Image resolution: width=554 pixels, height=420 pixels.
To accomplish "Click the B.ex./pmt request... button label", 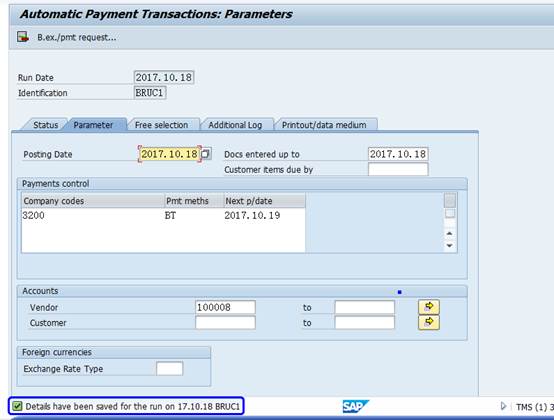I will (x=77, y=37).
